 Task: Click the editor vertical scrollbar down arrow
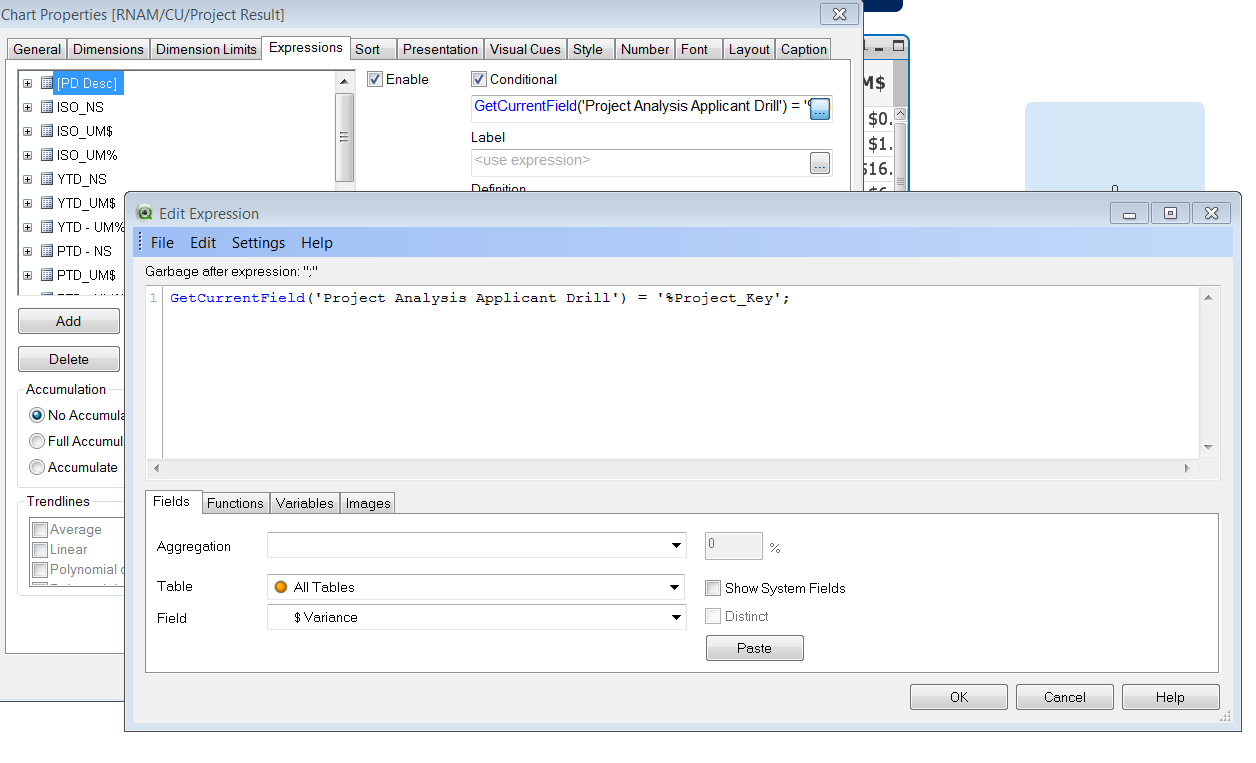pyautogui.click(x=1208, y=447)
